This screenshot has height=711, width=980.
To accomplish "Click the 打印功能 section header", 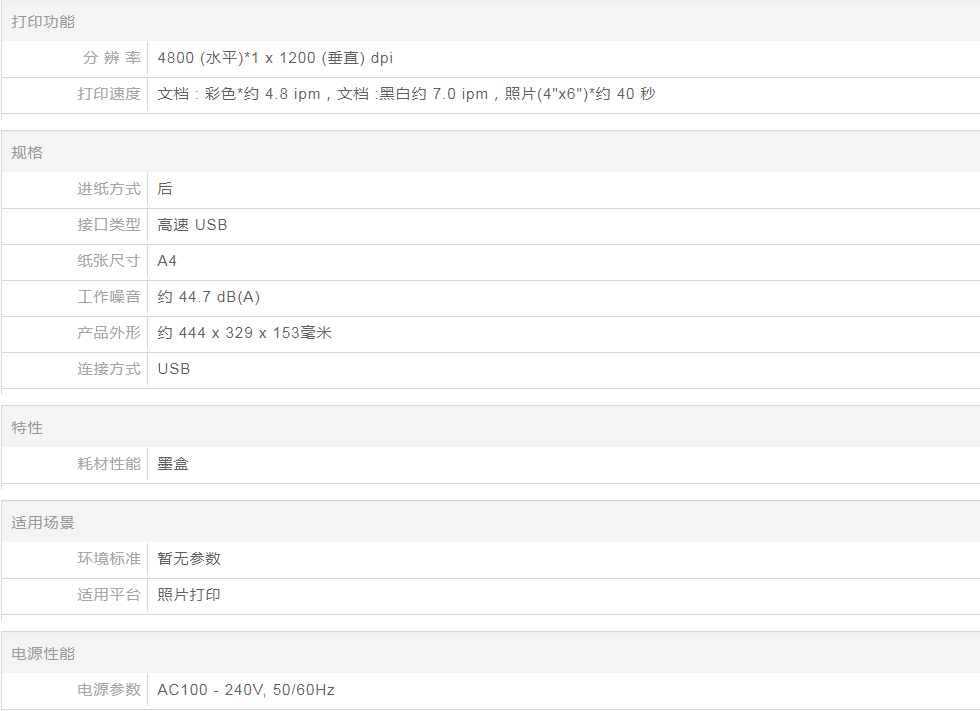I will [x=43, y=21].
